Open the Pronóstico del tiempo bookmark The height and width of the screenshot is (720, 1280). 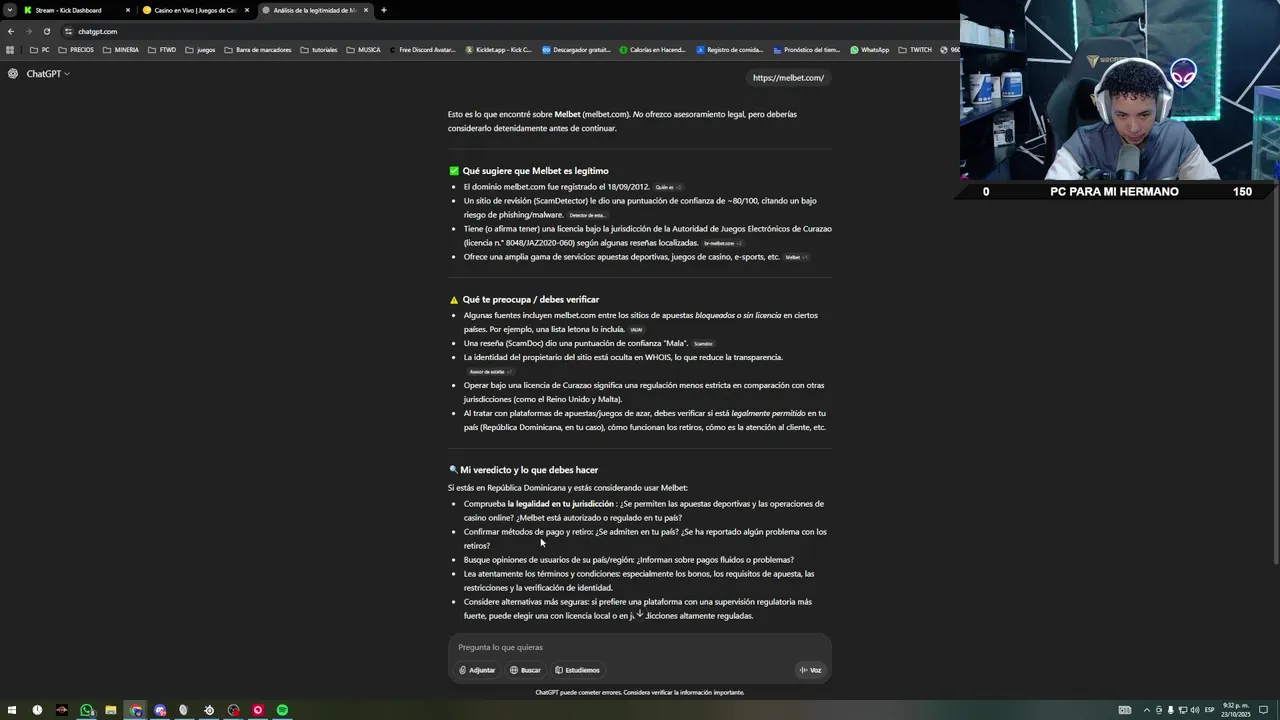(x=807, y=50)
